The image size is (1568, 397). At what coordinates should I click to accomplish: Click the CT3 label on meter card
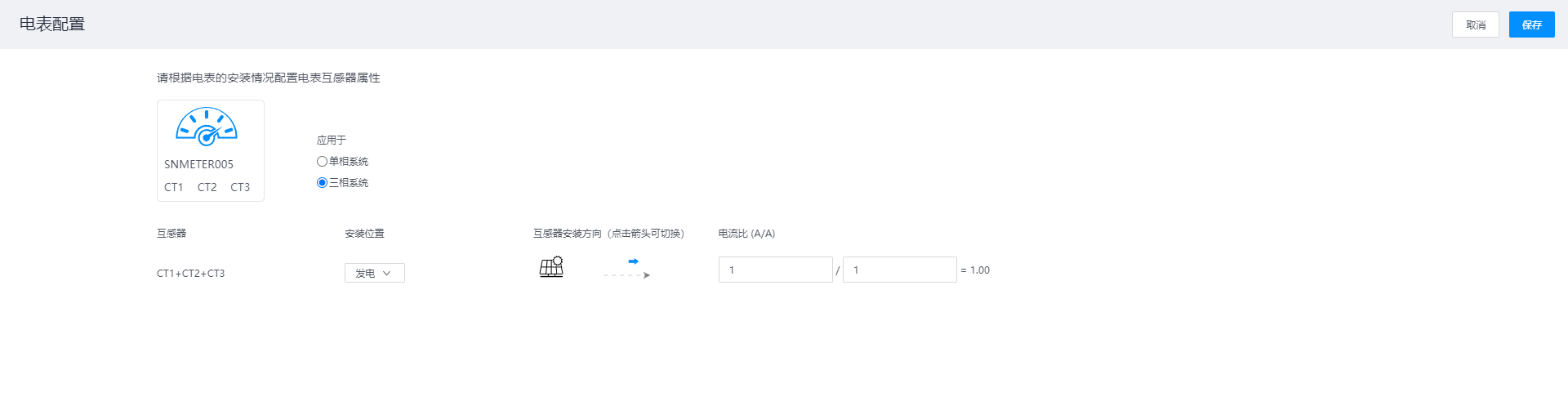coord(240,187)
